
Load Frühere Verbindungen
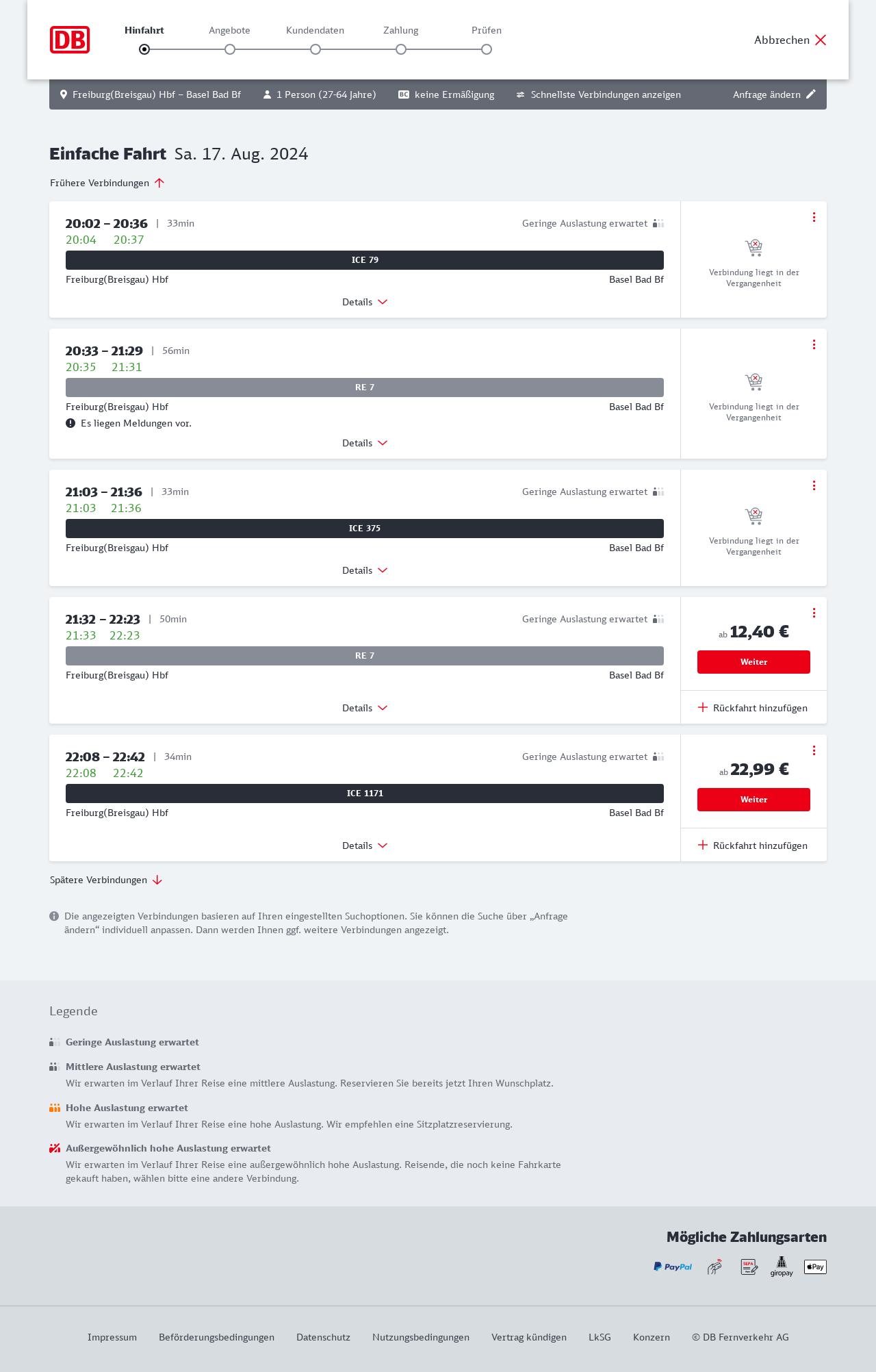pos(107,183)
